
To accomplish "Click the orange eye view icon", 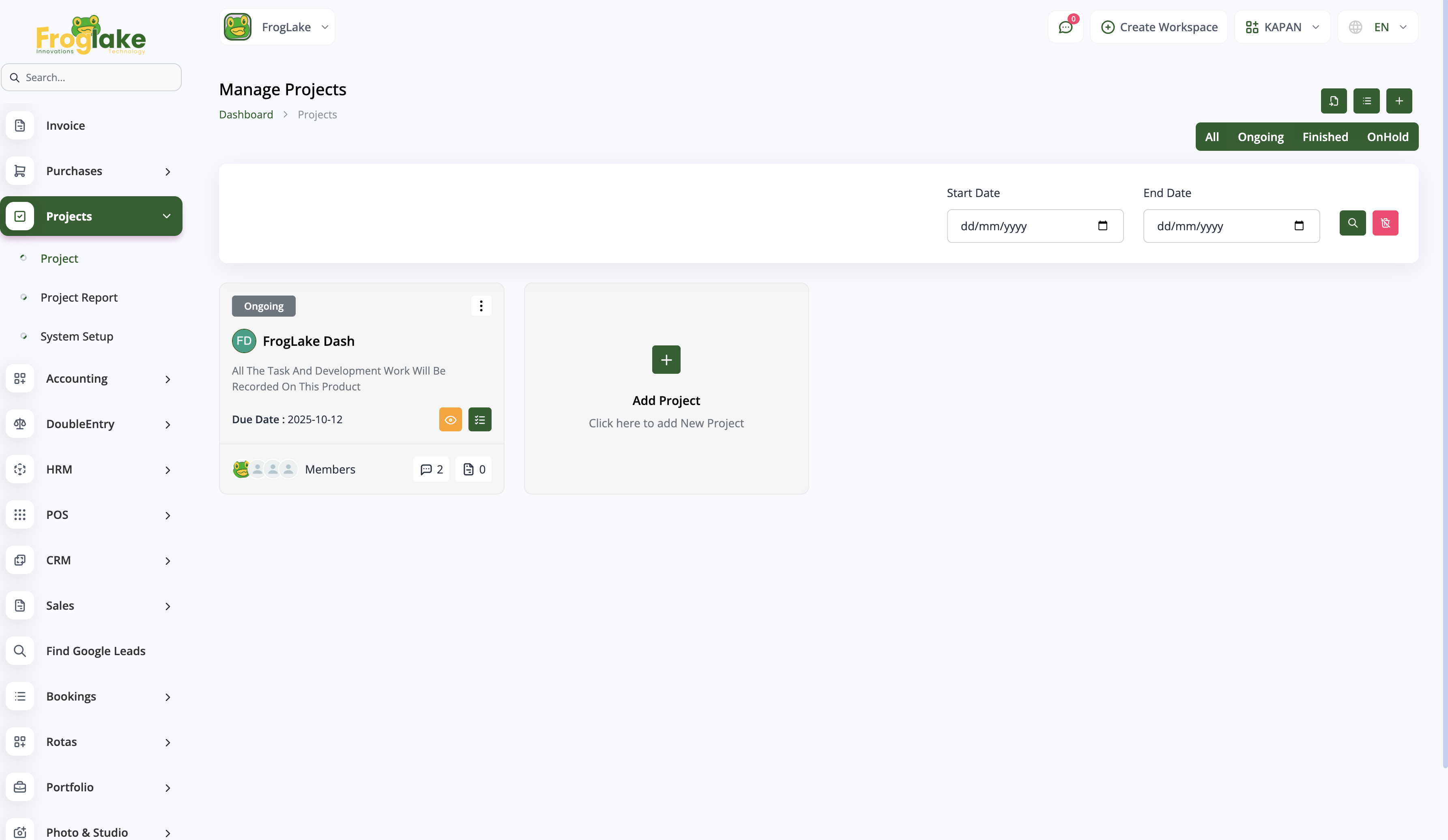I will [x=450, y=420].
